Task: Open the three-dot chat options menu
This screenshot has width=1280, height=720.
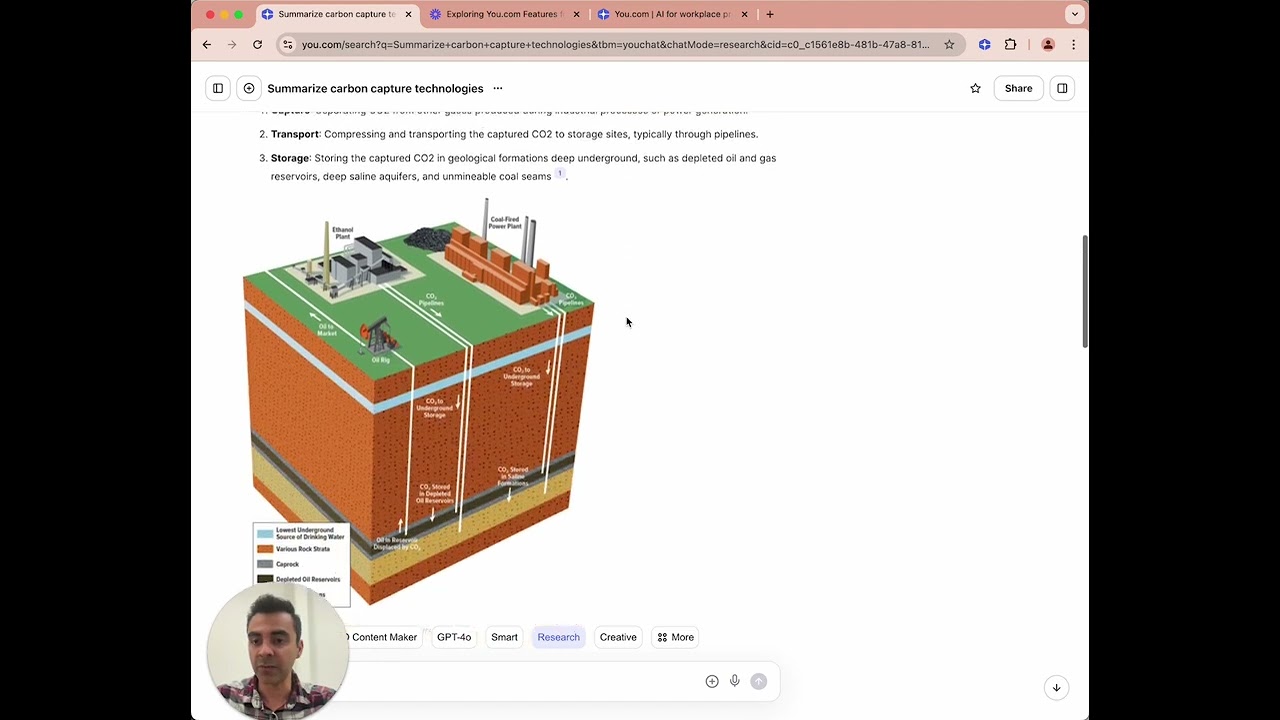Action: click(x=498, y=88)
